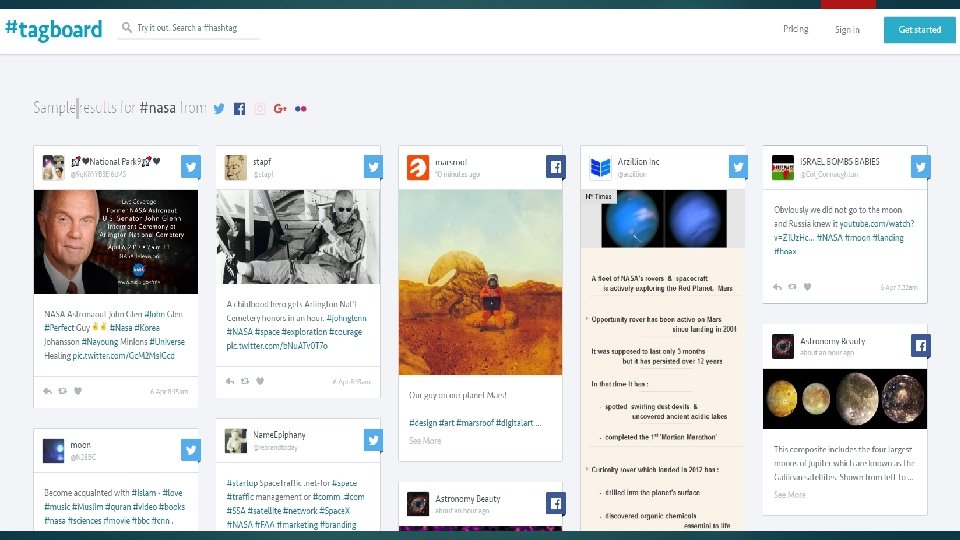This screenshot has width=960, height=540.
Task: Open National Park9 profile avatar
Action: point(53,167)
